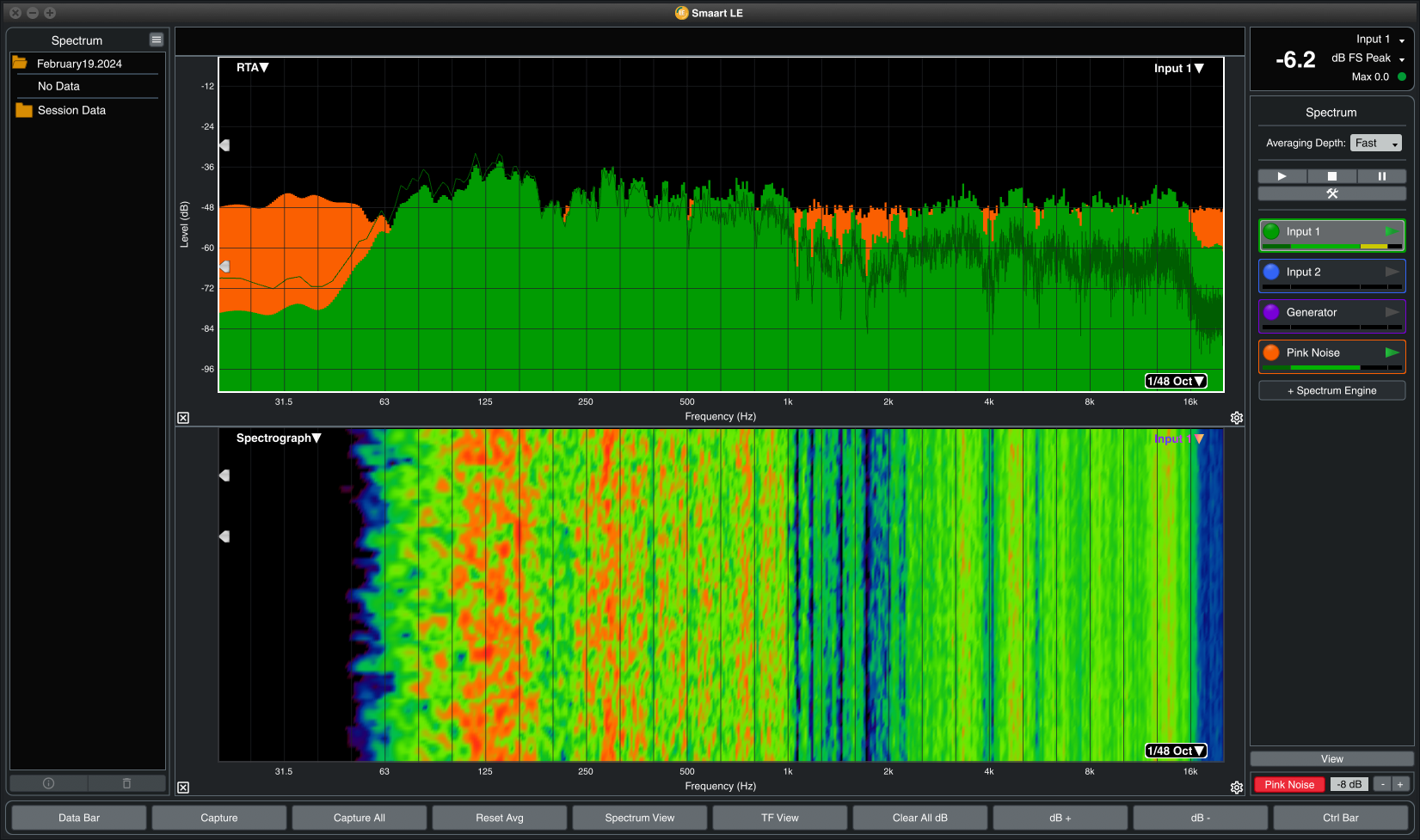
Task: Start the Input 2 engine run arrow
Action: tap(1392, 272)
